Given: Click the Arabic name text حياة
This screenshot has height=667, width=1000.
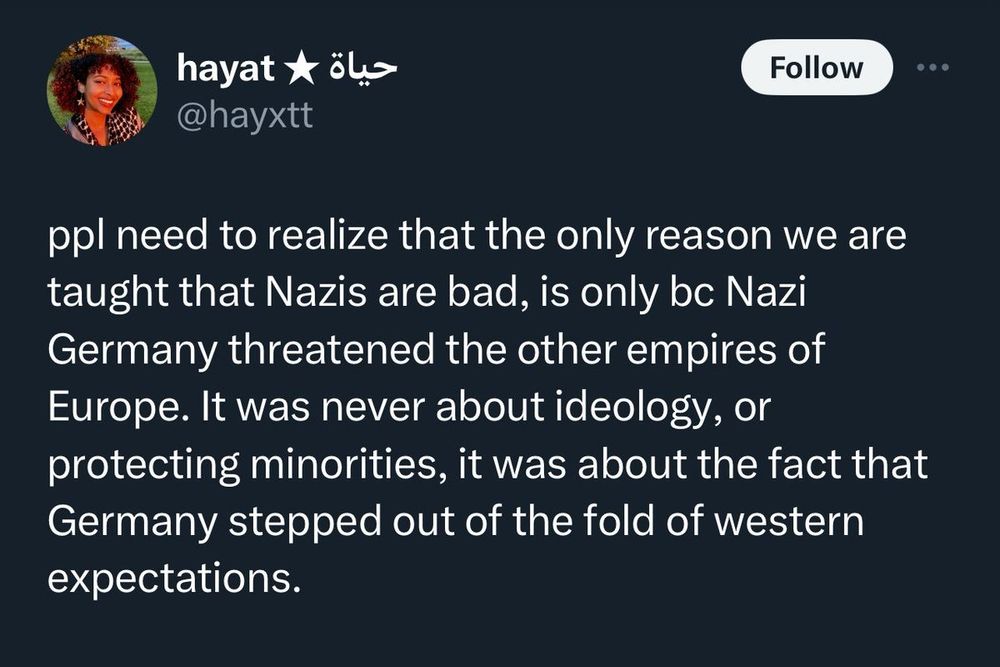Looking at the screenshot, I should point(362,67).
